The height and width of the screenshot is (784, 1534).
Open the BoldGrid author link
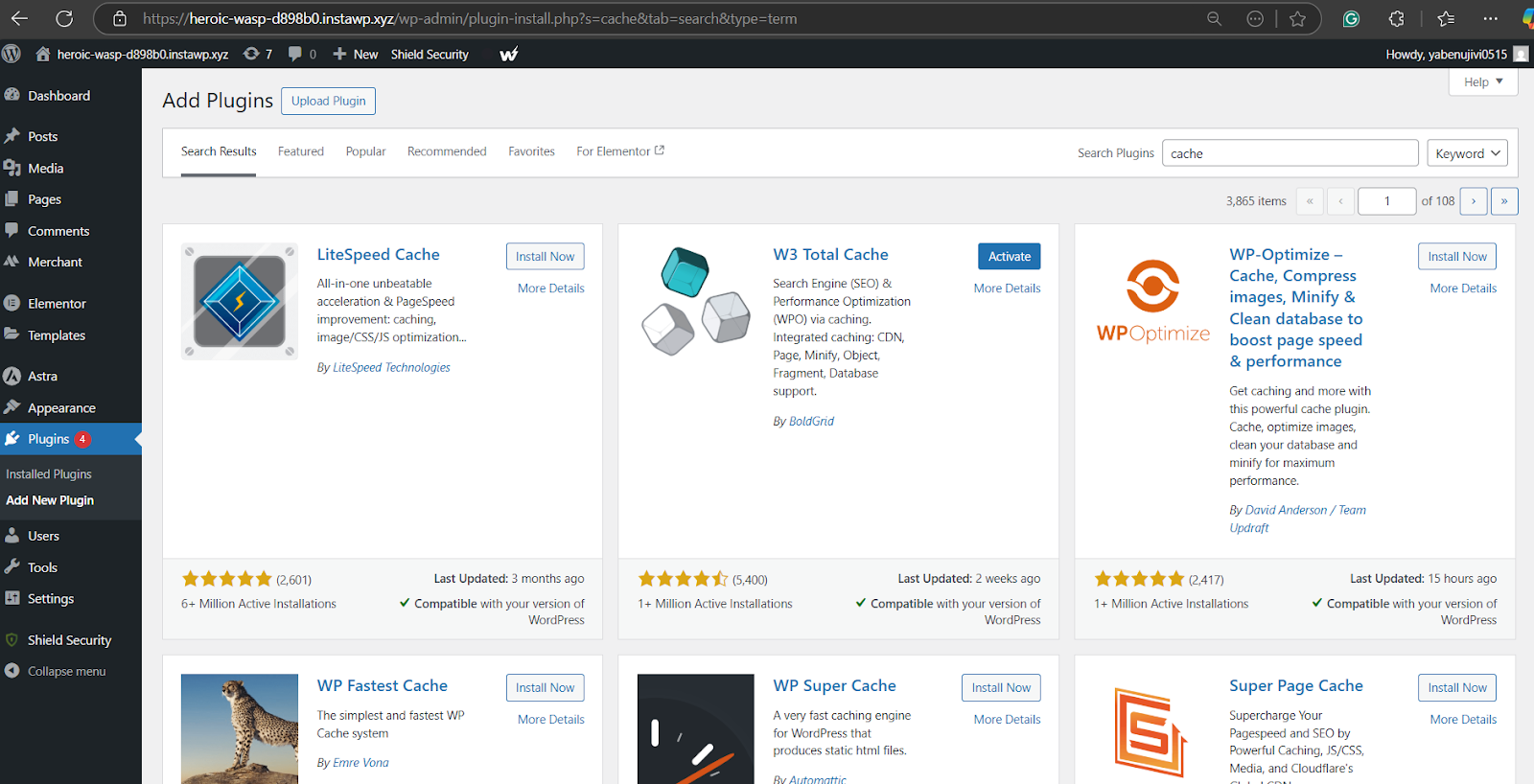click(x=811, y=421)
